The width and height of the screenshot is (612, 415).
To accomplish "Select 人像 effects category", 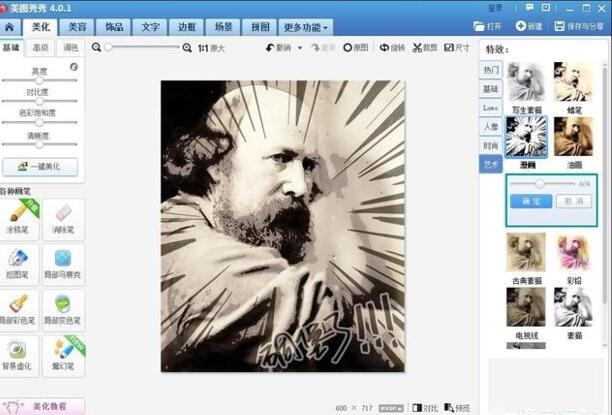I will (491, 127).
